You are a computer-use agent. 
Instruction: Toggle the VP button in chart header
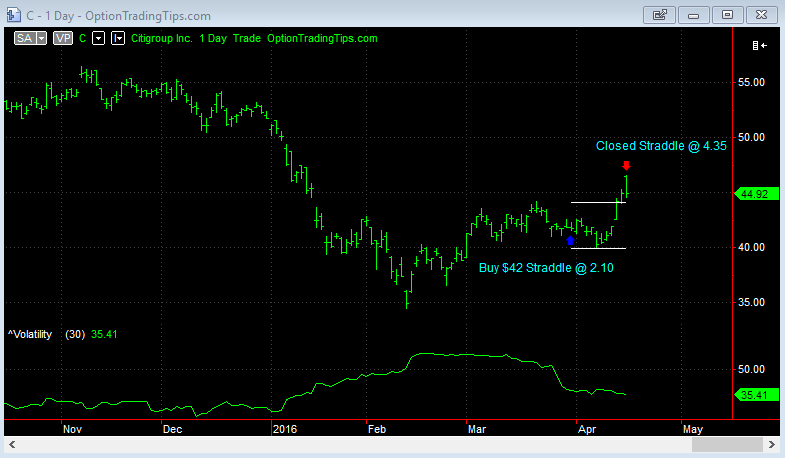(x=63, y=38)
